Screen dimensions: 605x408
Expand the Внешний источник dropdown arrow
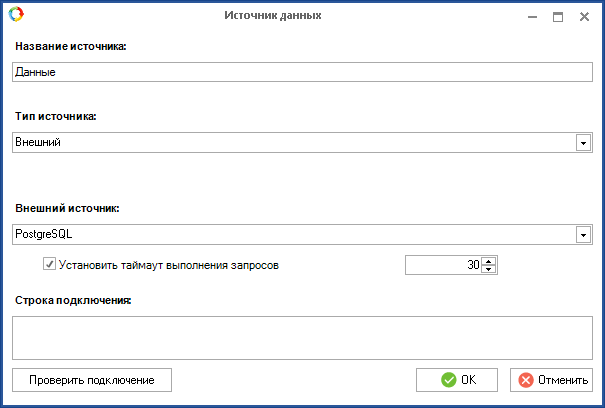[583, 235]
